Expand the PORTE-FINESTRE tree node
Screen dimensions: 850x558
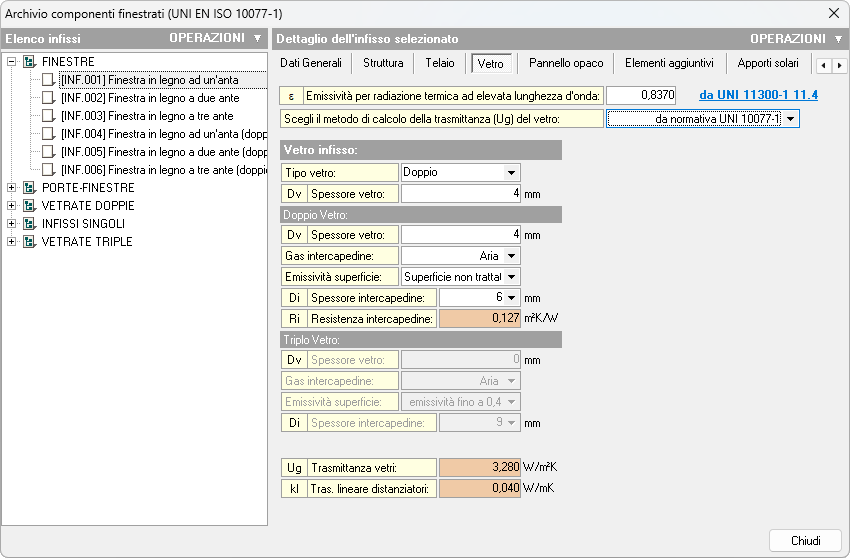[x=12, y=188]
